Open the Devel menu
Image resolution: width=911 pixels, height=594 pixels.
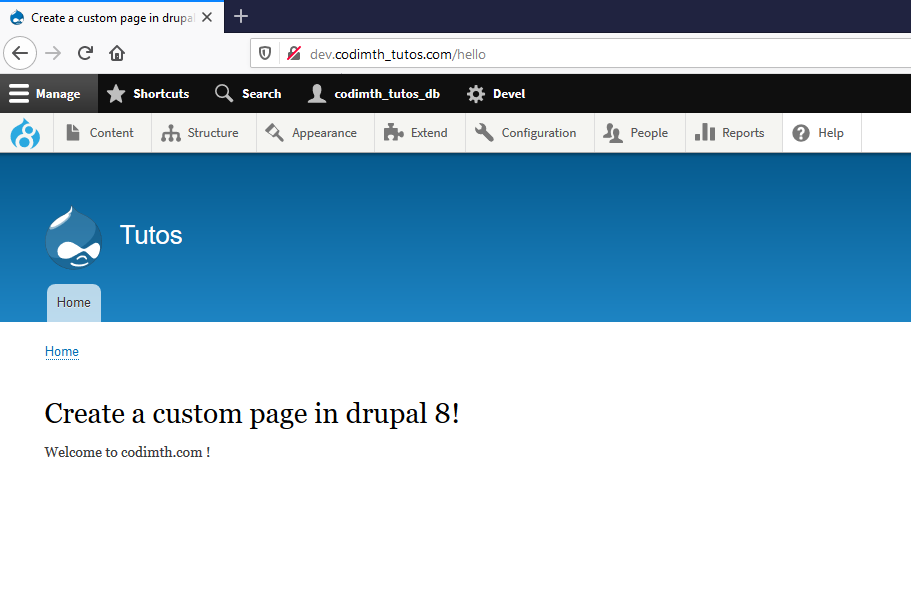point(495,93)
